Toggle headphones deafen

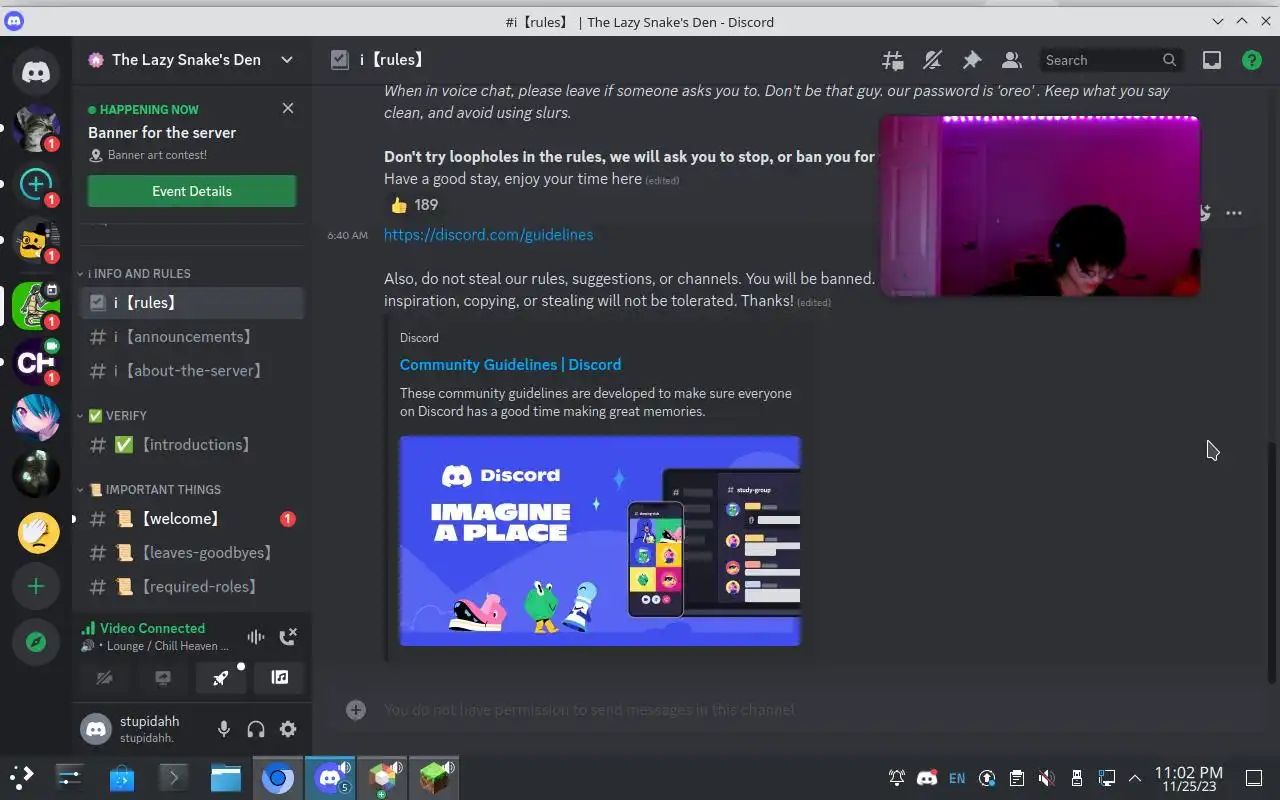(256, 729)
